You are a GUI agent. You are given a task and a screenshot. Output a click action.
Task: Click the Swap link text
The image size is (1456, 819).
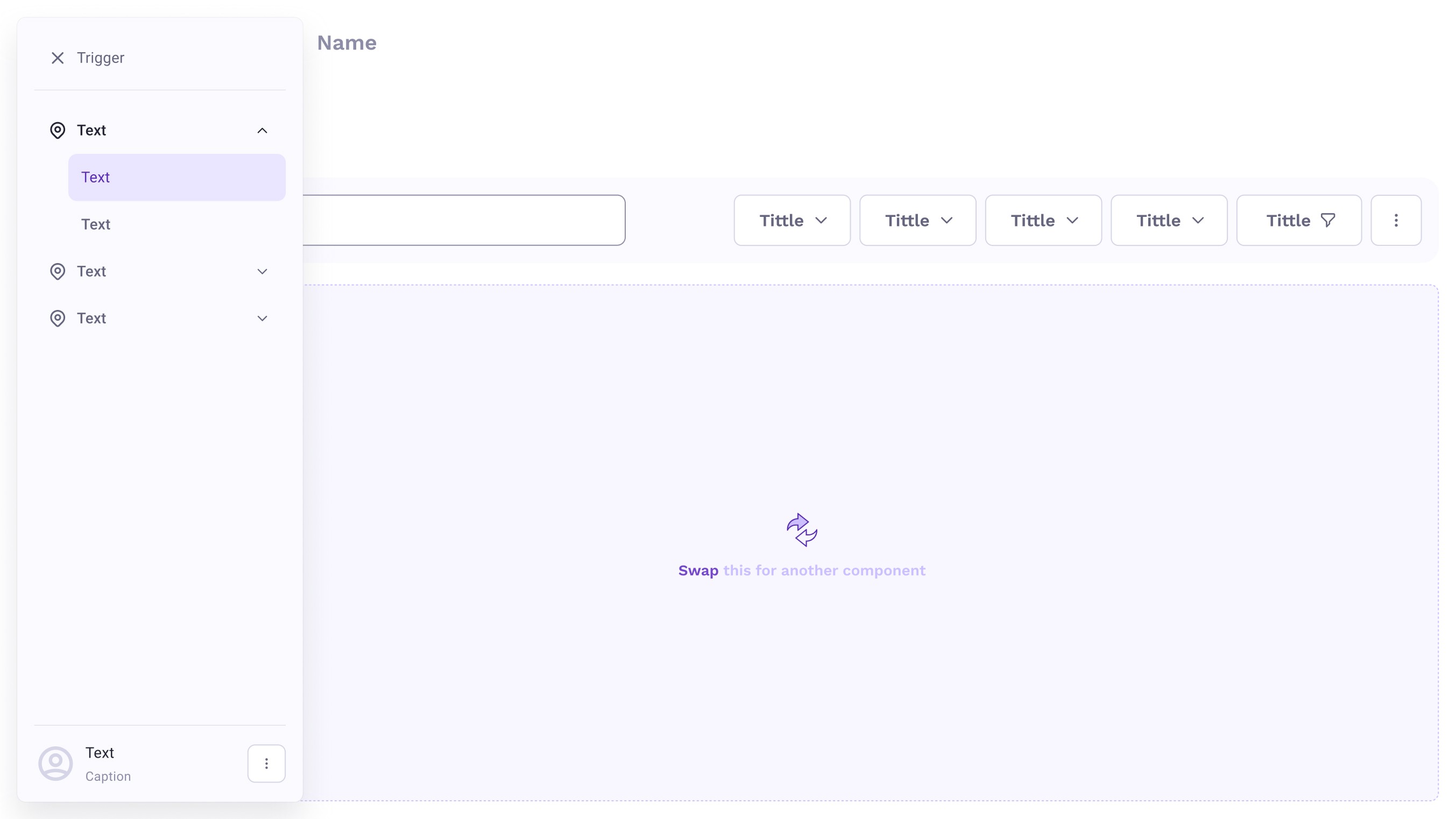(698, 570)
